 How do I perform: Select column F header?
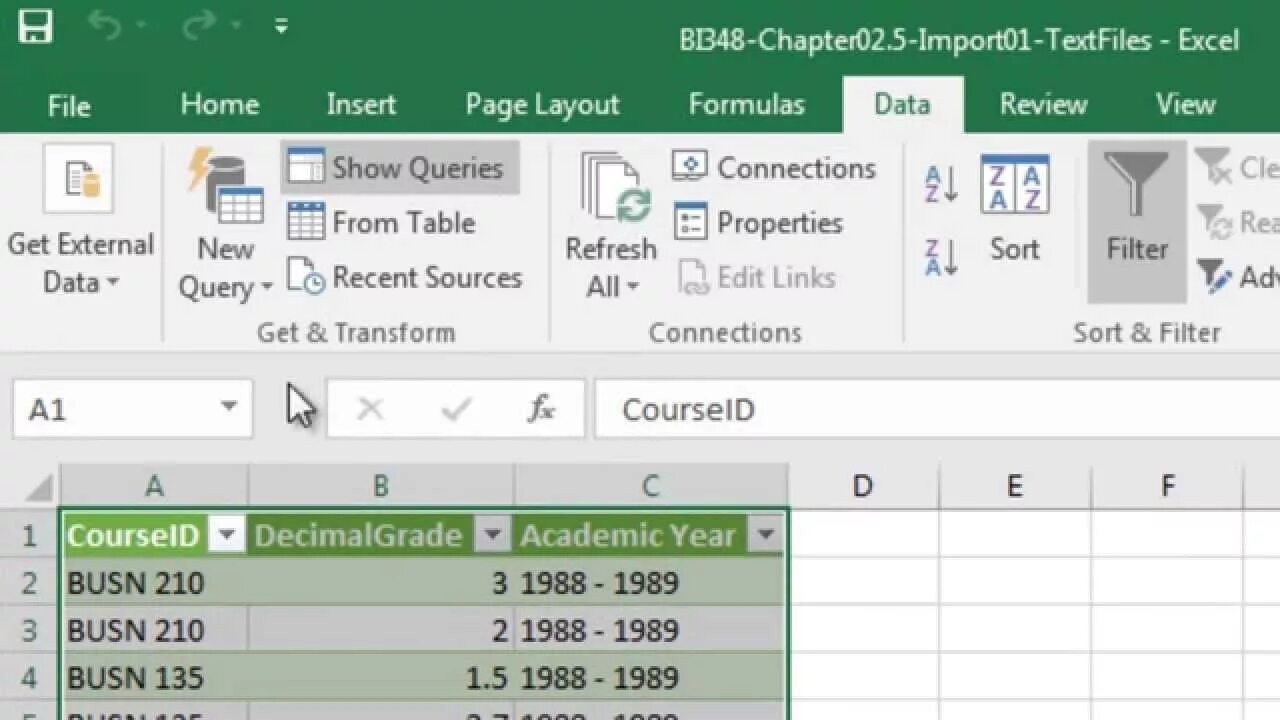click(x=1167, y=486)
